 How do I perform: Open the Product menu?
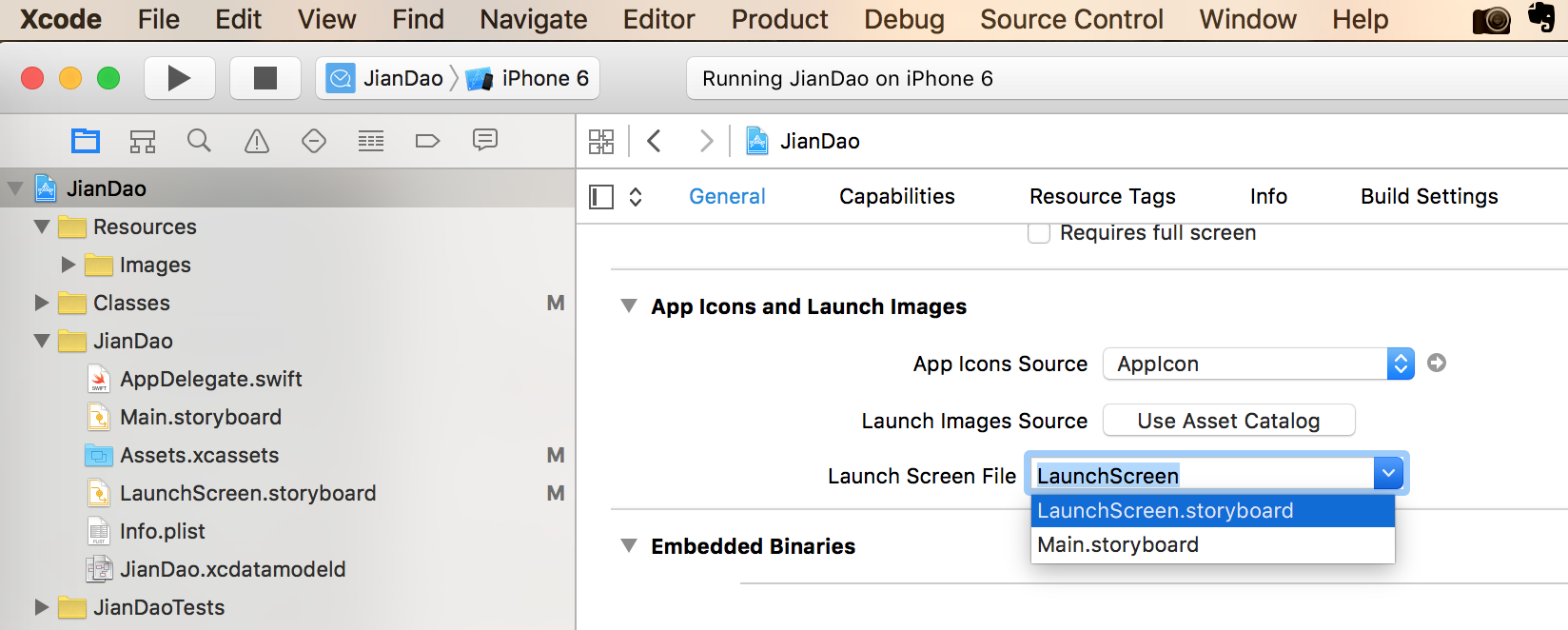coord(779,19)
